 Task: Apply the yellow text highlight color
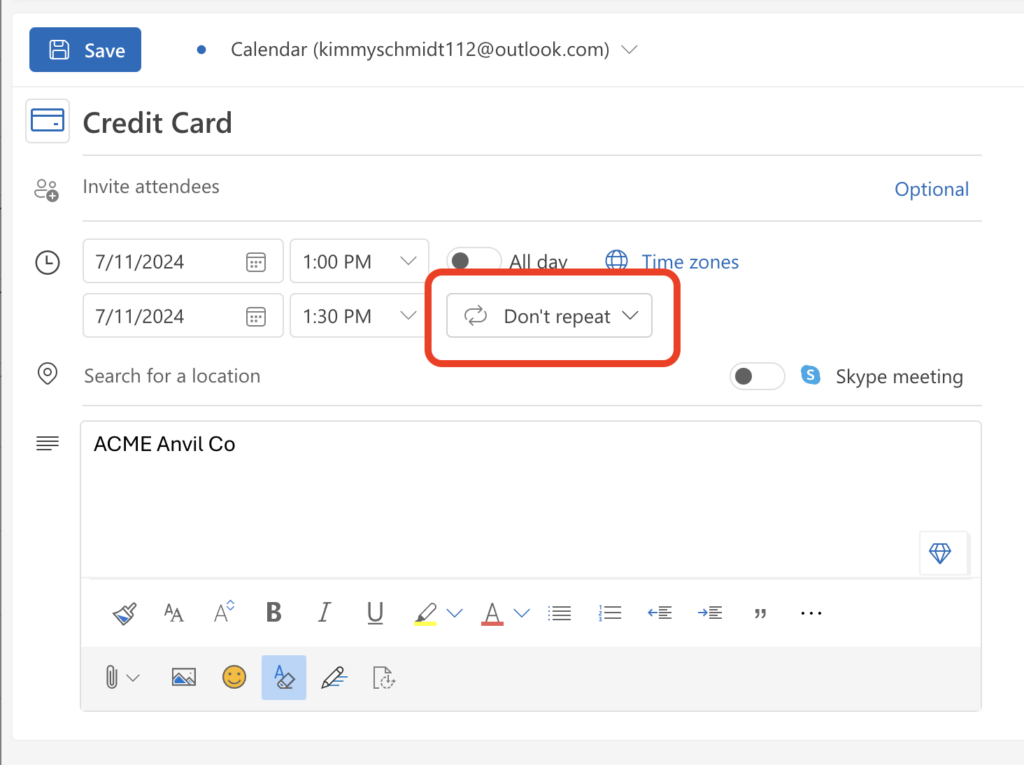click(x=426, y=613)
